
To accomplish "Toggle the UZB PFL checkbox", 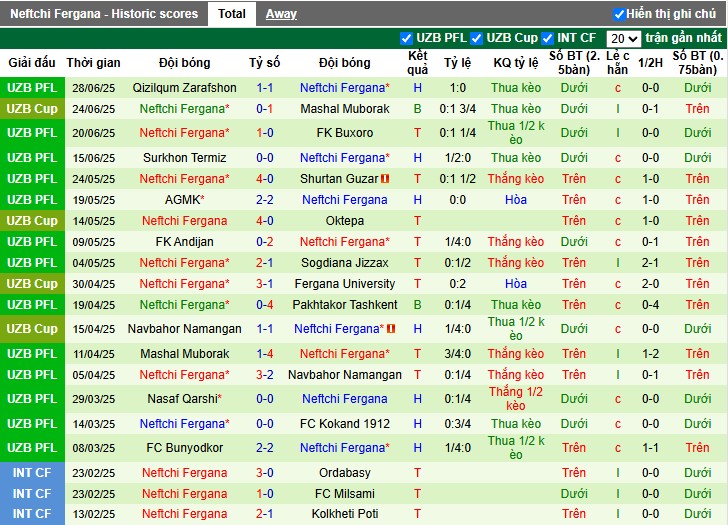I will tap(406, 38).
